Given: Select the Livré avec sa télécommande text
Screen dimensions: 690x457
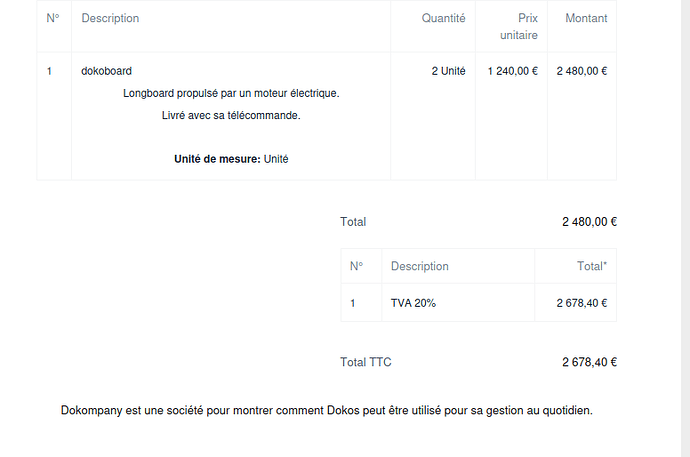Looking at the screenshot, I should [x=231, y=115].
